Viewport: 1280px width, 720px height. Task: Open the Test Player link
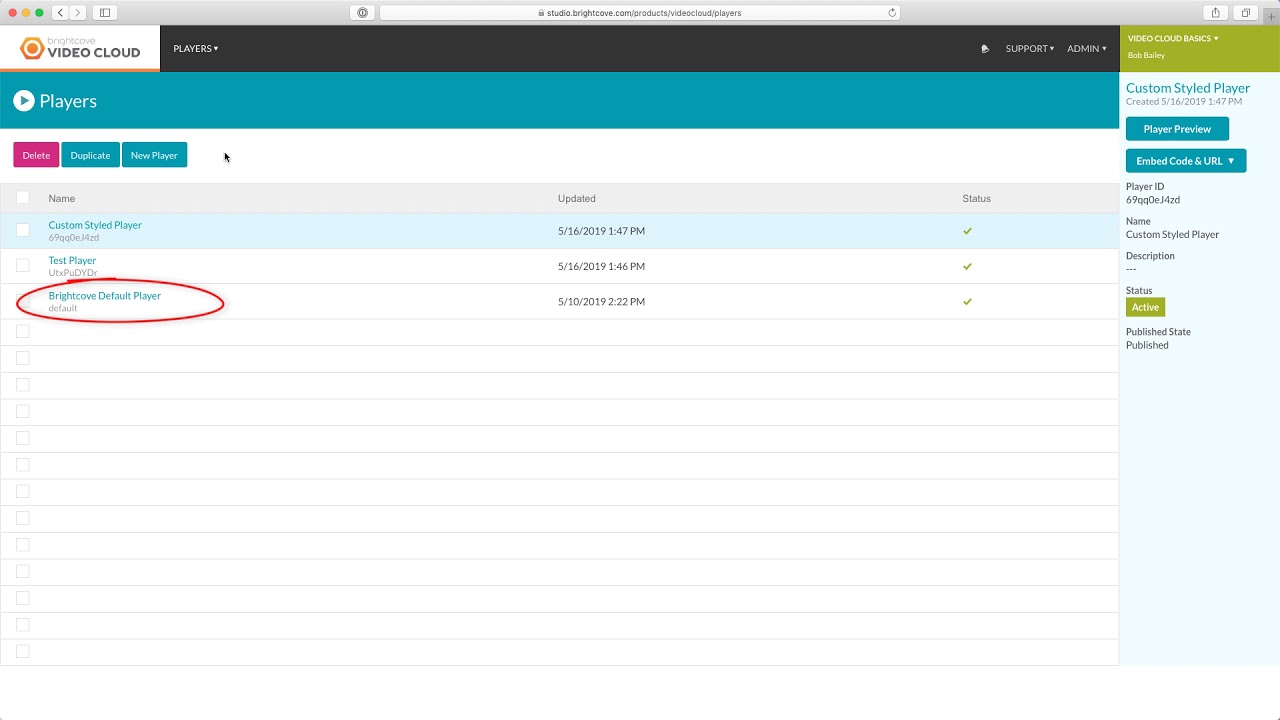72,260
